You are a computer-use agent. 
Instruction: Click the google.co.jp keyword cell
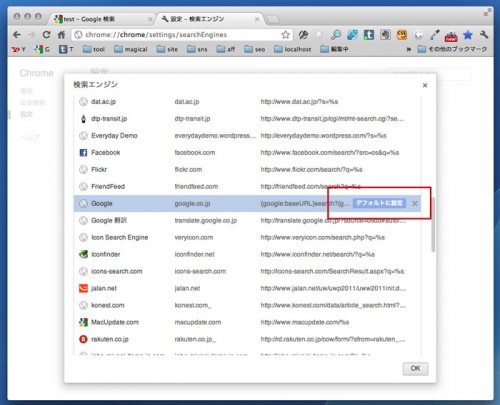(192, 203)
